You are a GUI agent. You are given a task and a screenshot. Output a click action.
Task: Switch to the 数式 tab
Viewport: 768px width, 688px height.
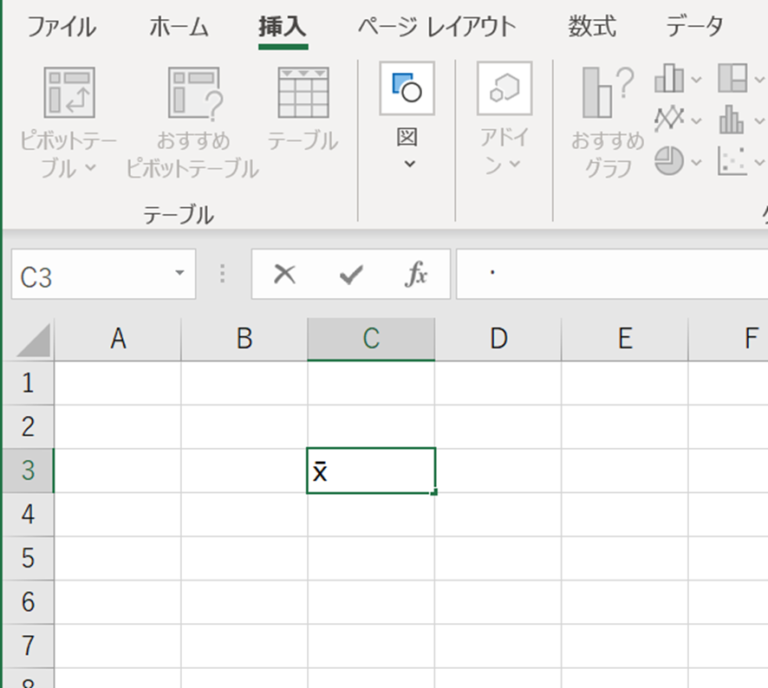(592, 27)
